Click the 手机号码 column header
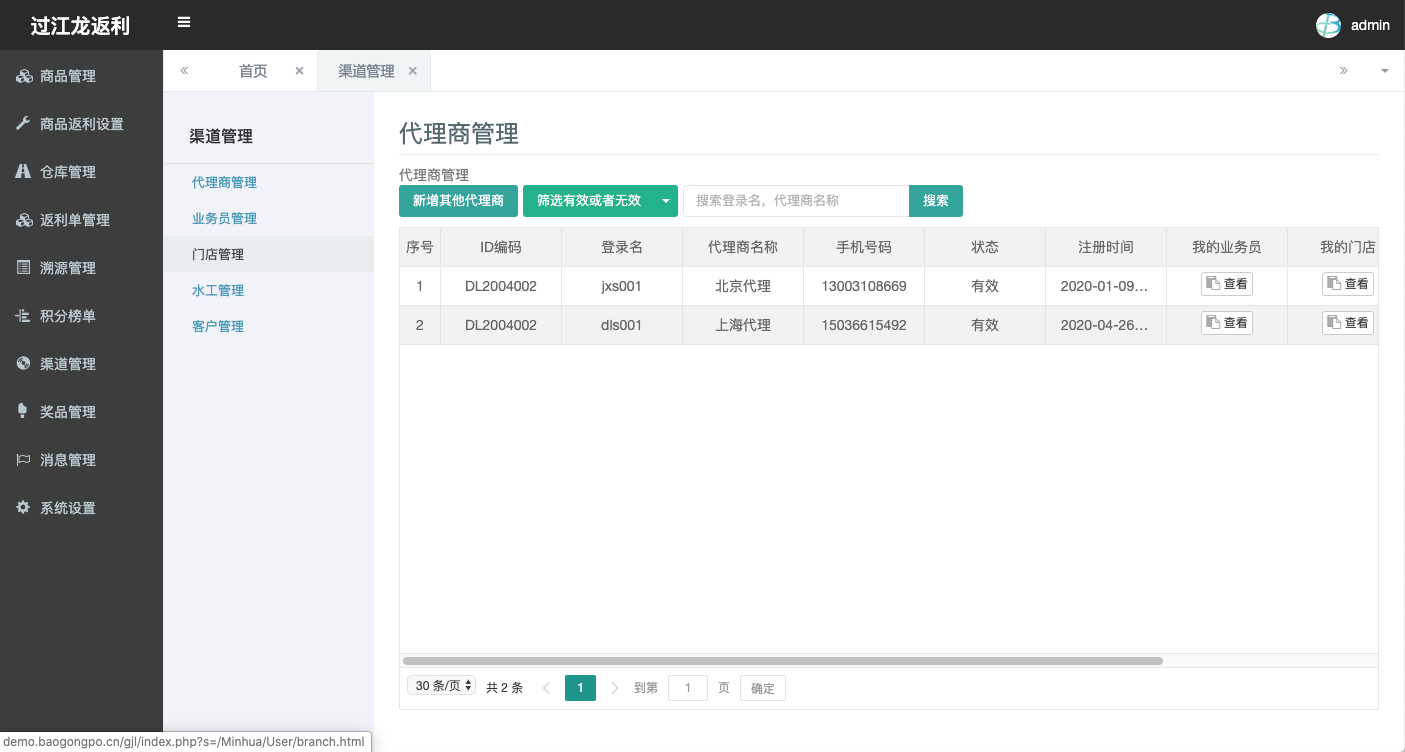This screenshot has width=1405, height=752. 864,247
